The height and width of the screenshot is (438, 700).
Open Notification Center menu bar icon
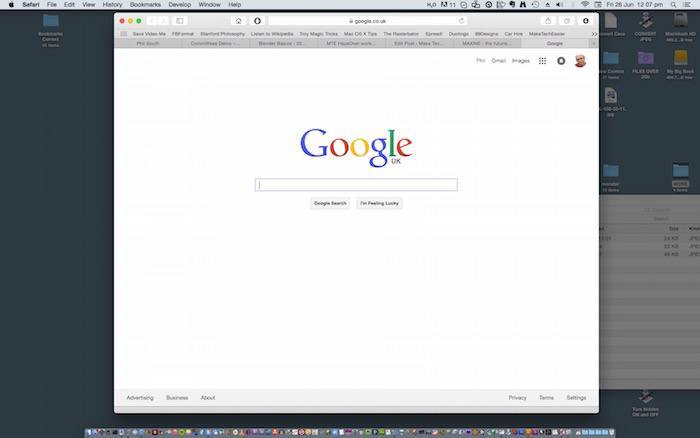[687, 4]
